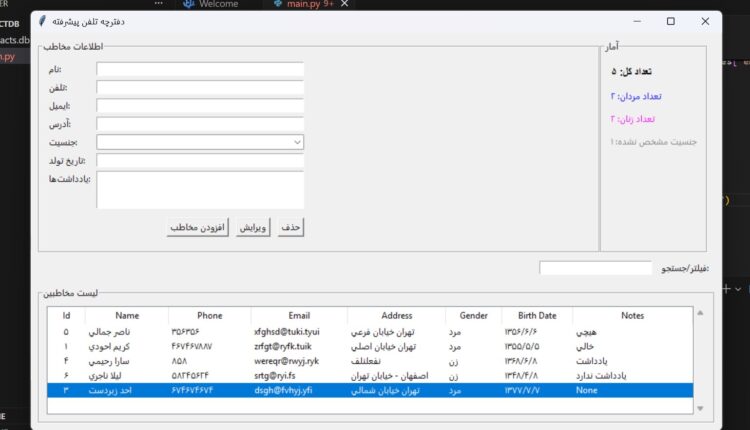
Task: Focus the تلفن (phone) input field
Action: tap(200, 88)
